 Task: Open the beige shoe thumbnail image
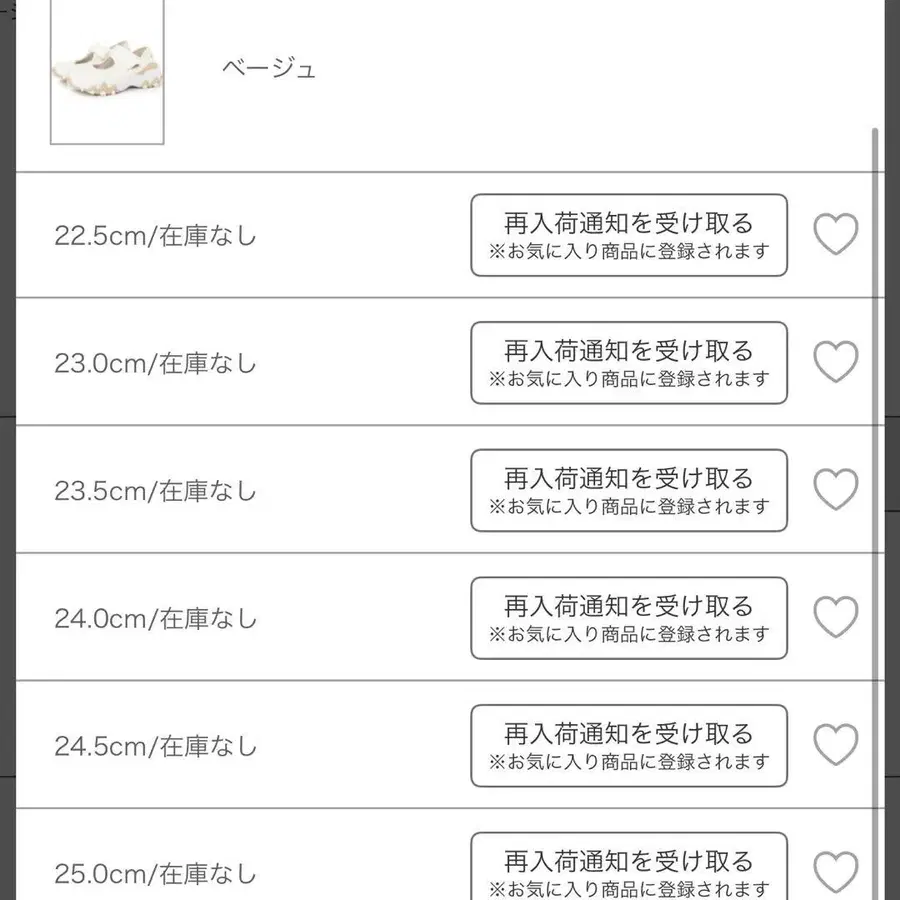click(x=107, y=72)
